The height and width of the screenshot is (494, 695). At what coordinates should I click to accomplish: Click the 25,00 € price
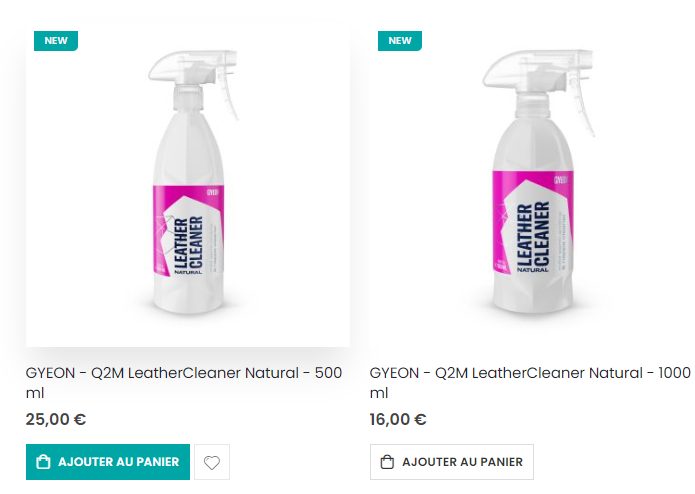pyautogui.click(x=56, y=419)
